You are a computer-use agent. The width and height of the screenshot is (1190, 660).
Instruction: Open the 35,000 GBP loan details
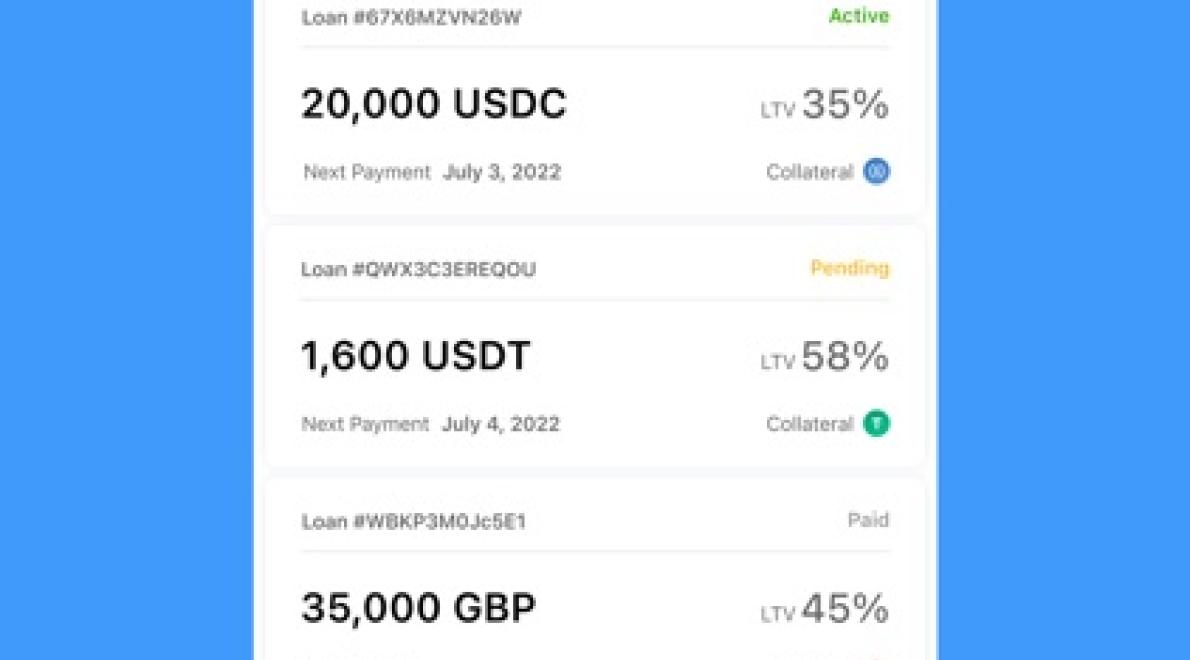pos(419,606)
